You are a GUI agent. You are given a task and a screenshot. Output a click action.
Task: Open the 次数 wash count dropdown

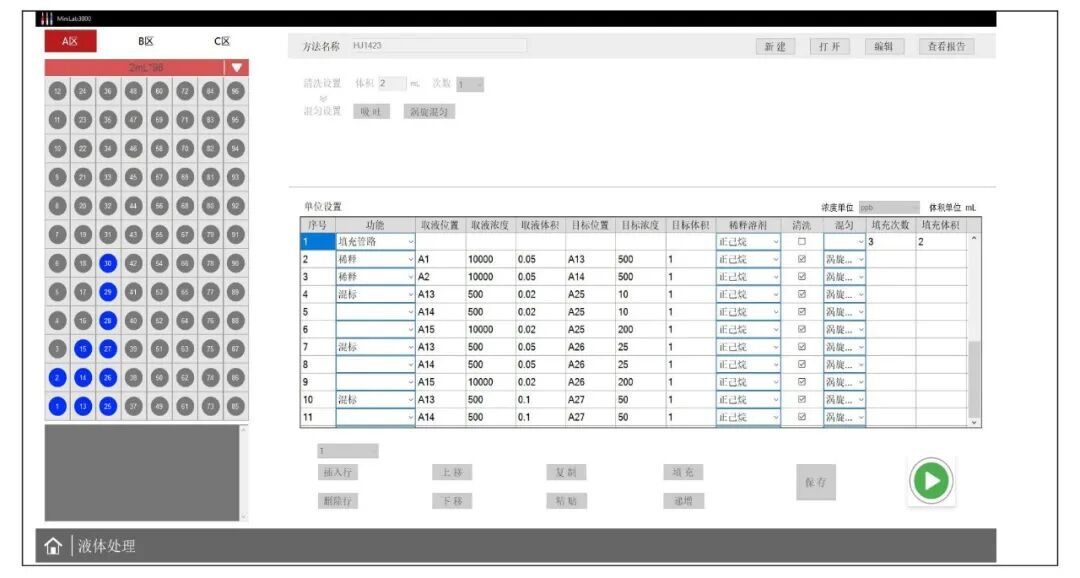[x=470, y=84]
